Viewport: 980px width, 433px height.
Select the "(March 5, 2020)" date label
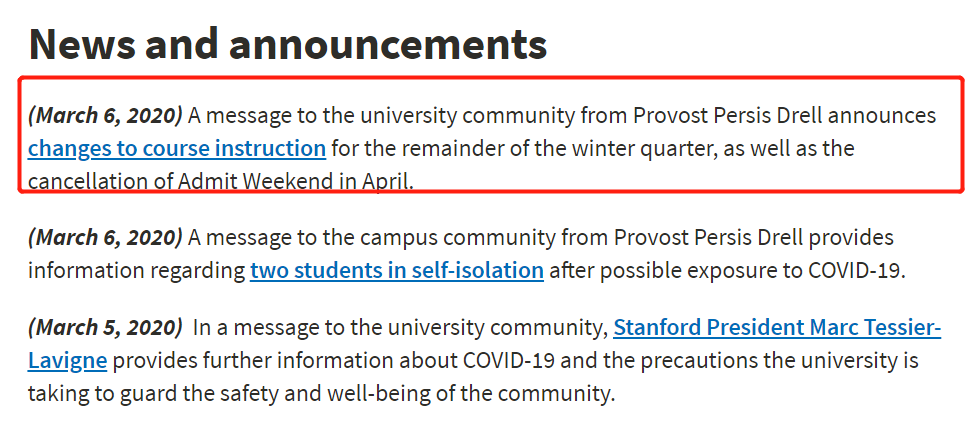pyautogui.click(x=105, y=327)
